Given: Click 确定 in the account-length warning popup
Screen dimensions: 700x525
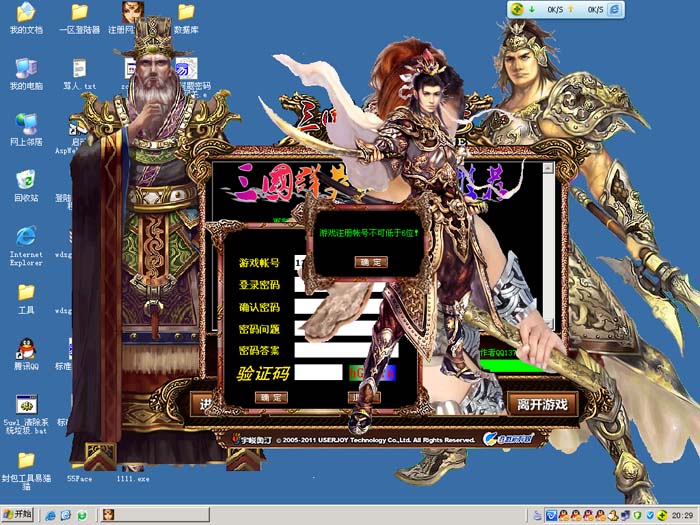Looking at the screenshot, I should pos(370,261).
